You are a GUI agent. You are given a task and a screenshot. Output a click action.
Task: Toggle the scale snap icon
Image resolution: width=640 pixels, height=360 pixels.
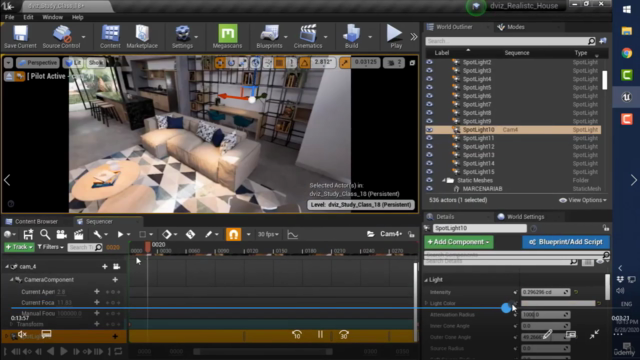(x=345, y=62)
